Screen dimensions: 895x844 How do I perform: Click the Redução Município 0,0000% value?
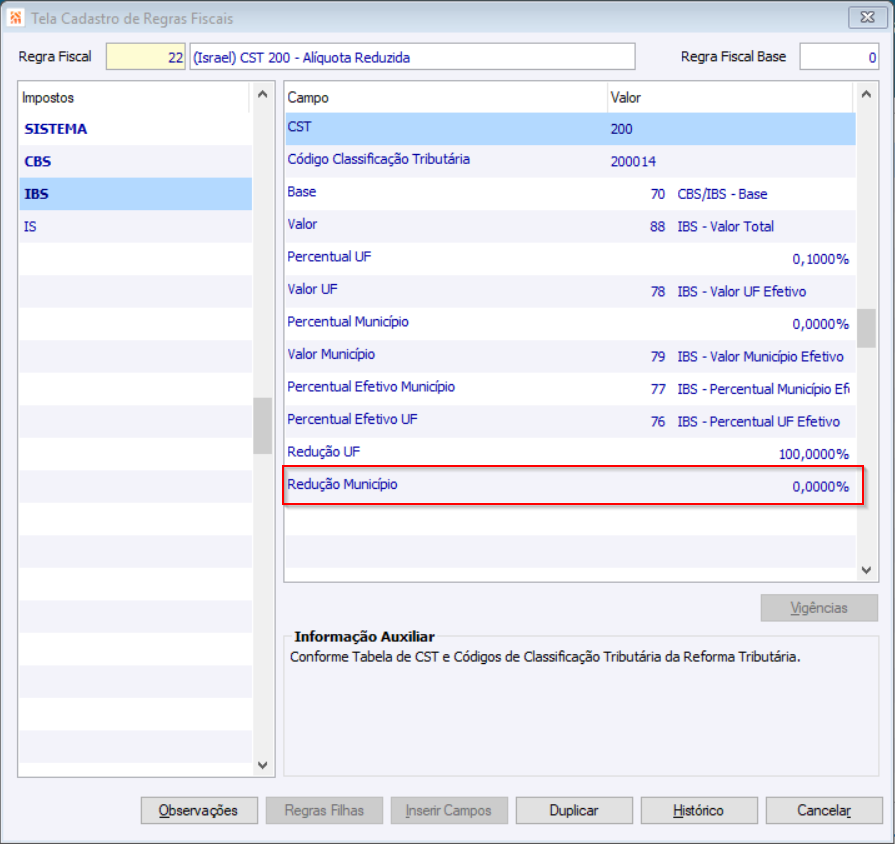820,487
